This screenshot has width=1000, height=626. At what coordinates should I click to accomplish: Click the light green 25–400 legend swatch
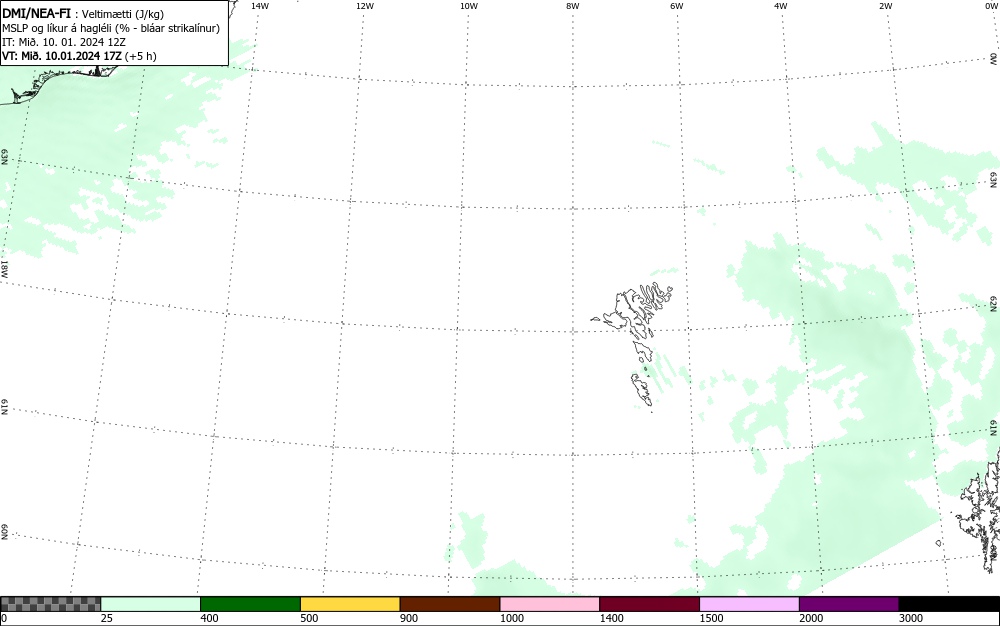click(151, 604)
